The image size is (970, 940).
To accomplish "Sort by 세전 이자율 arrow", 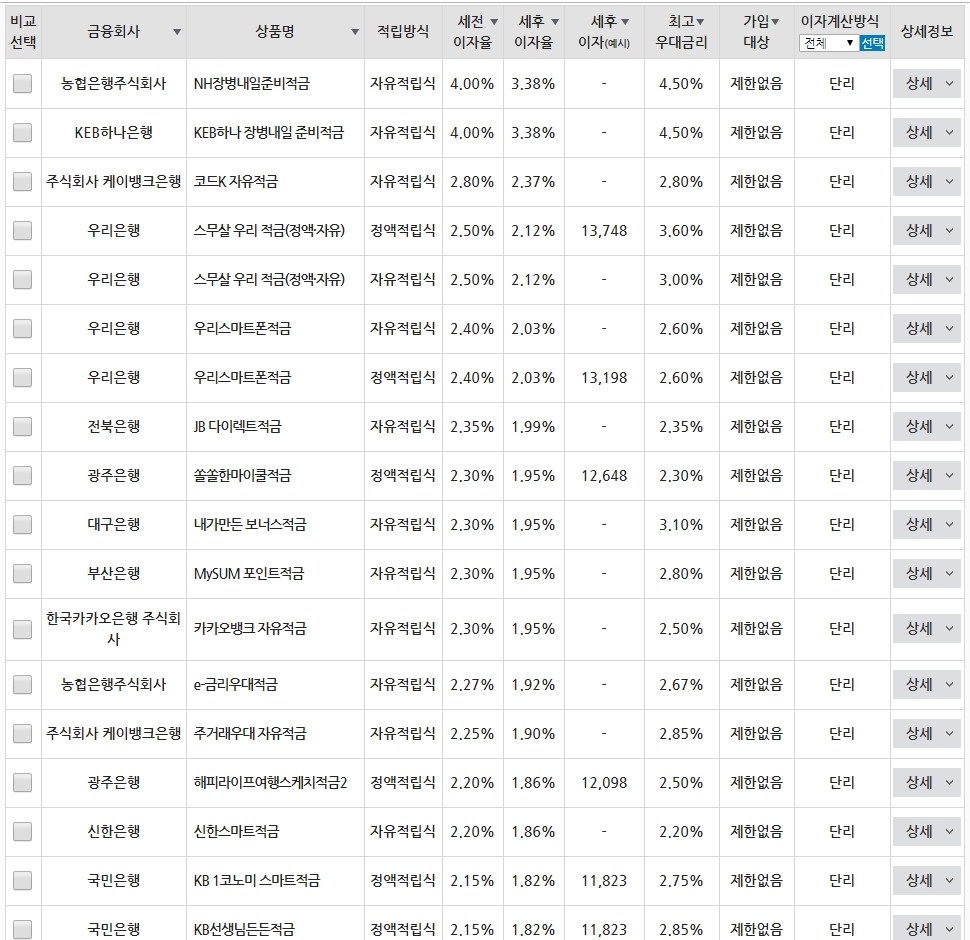I will pos(494,22).
